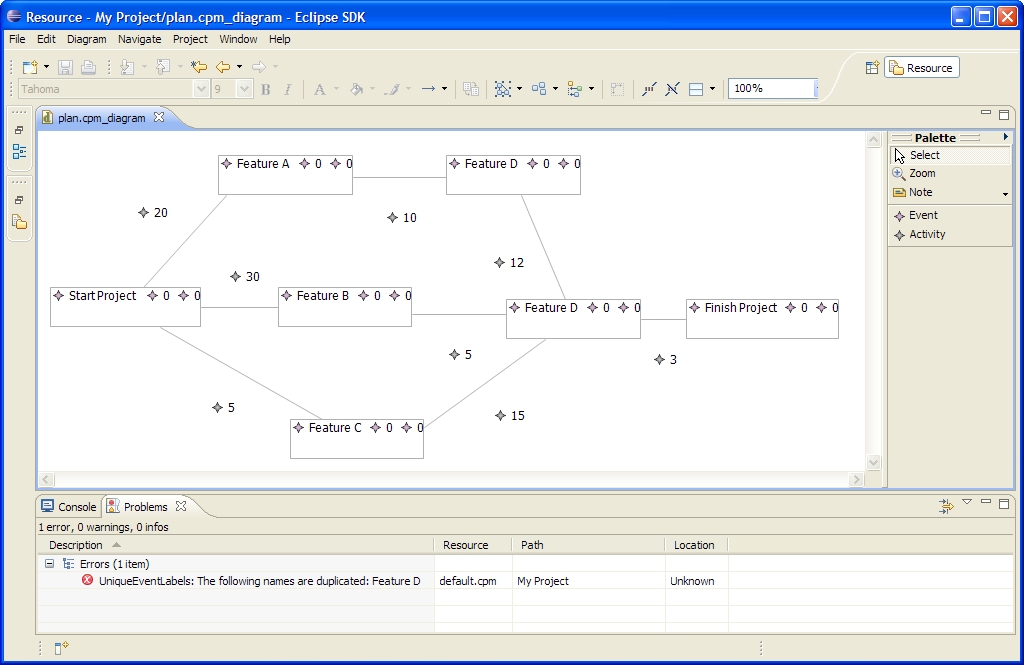1024x665 pixels.
Task: Open the Diagram menu
Action: [x=86, y=39]
